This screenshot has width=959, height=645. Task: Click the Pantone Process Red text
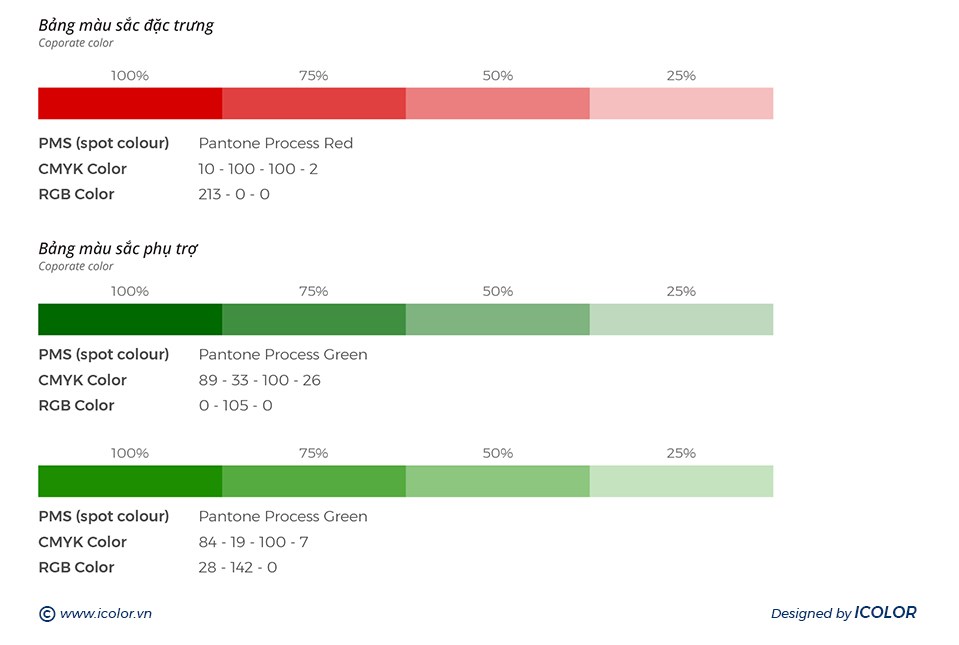pos(275,143)
